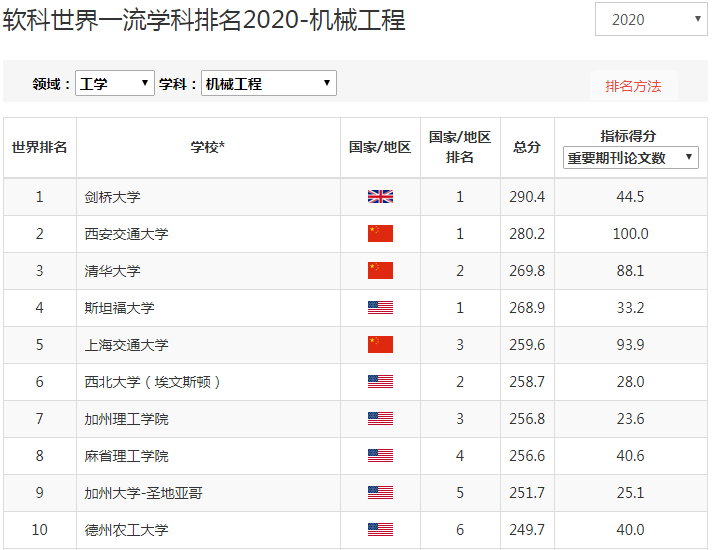Click indicator score 33.2
This screenshot has width=712, height=550.
pos(631,307)
